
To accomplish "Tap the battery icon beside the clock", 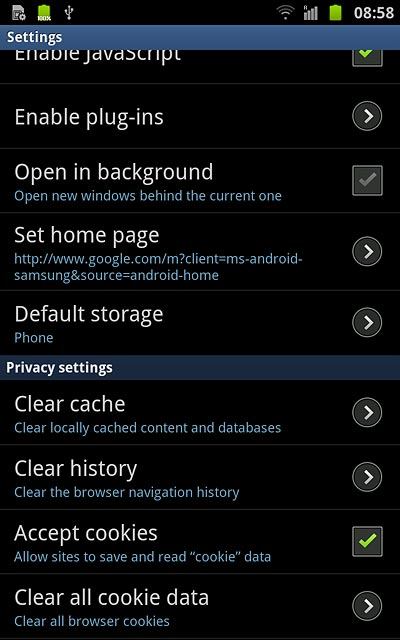I will [x=336, y=13].
